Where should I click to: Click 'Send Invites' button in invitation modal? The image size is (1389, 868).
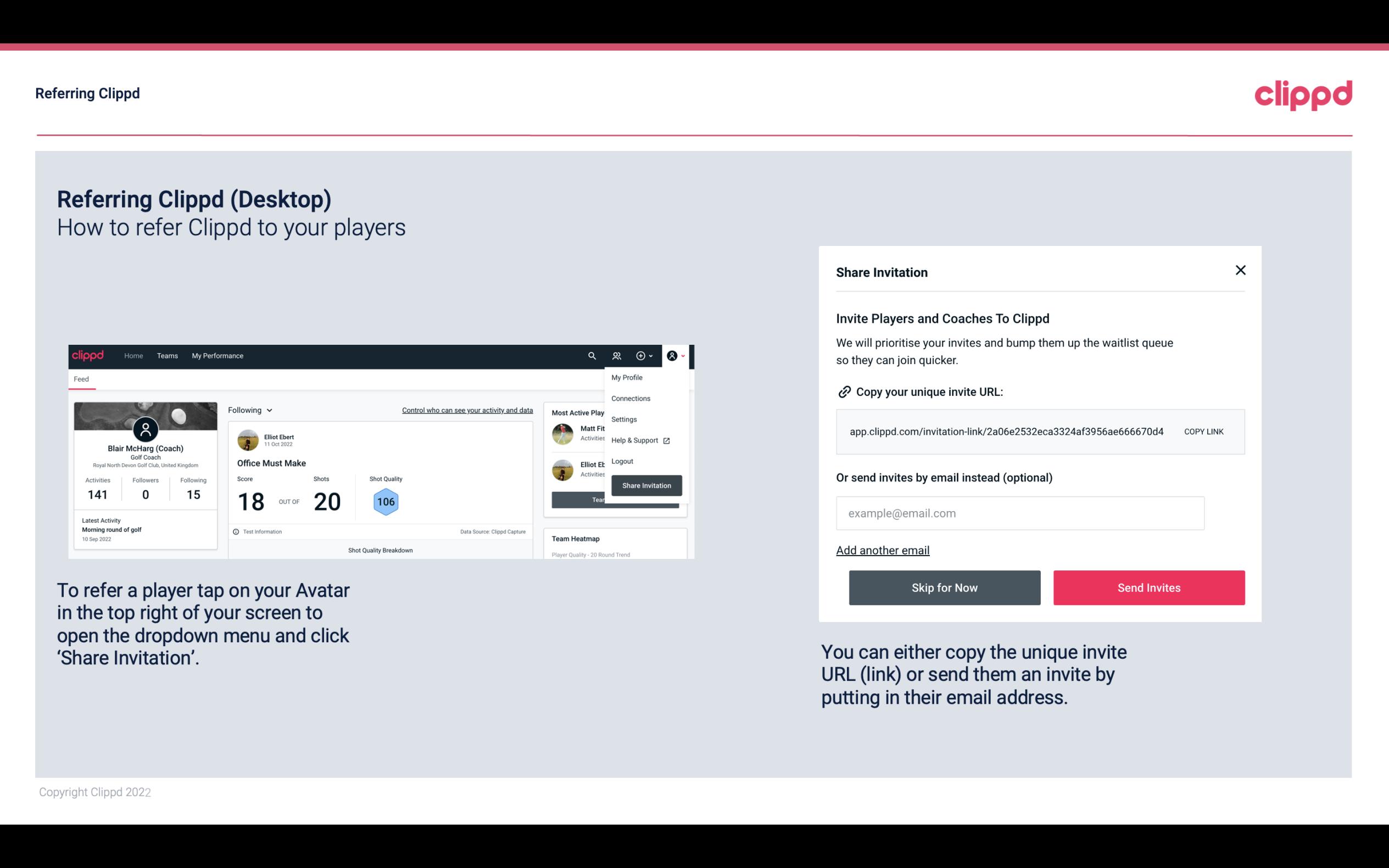pyautogui.click(x=1149, y=587)
